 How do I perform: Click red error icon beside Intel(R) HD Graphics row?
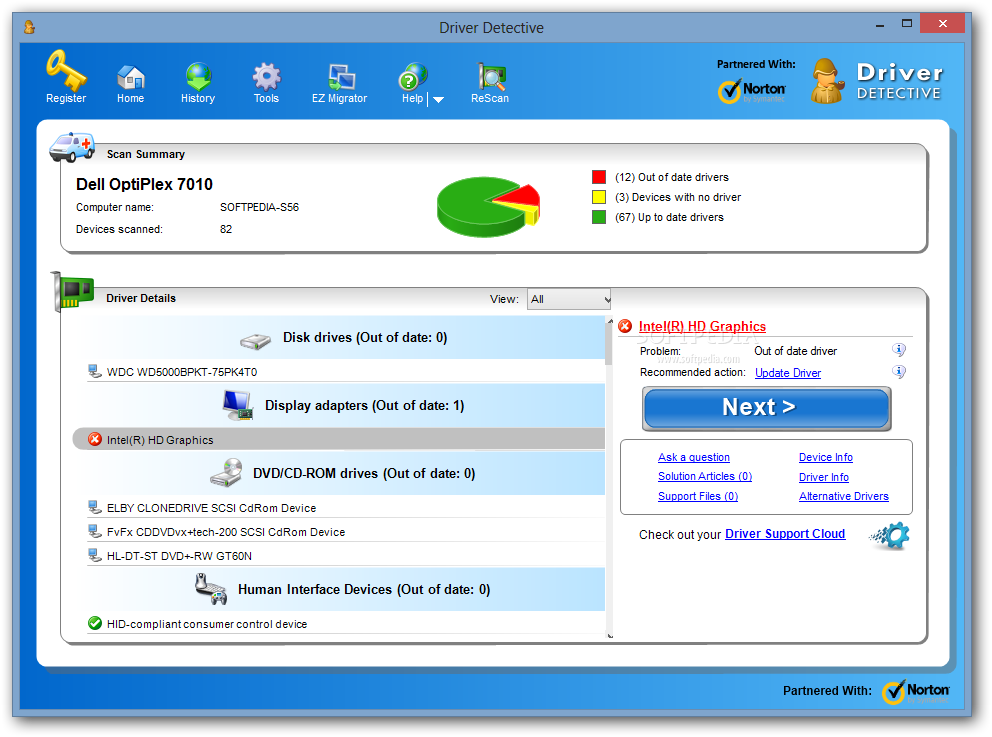click(x=95, y=440)
